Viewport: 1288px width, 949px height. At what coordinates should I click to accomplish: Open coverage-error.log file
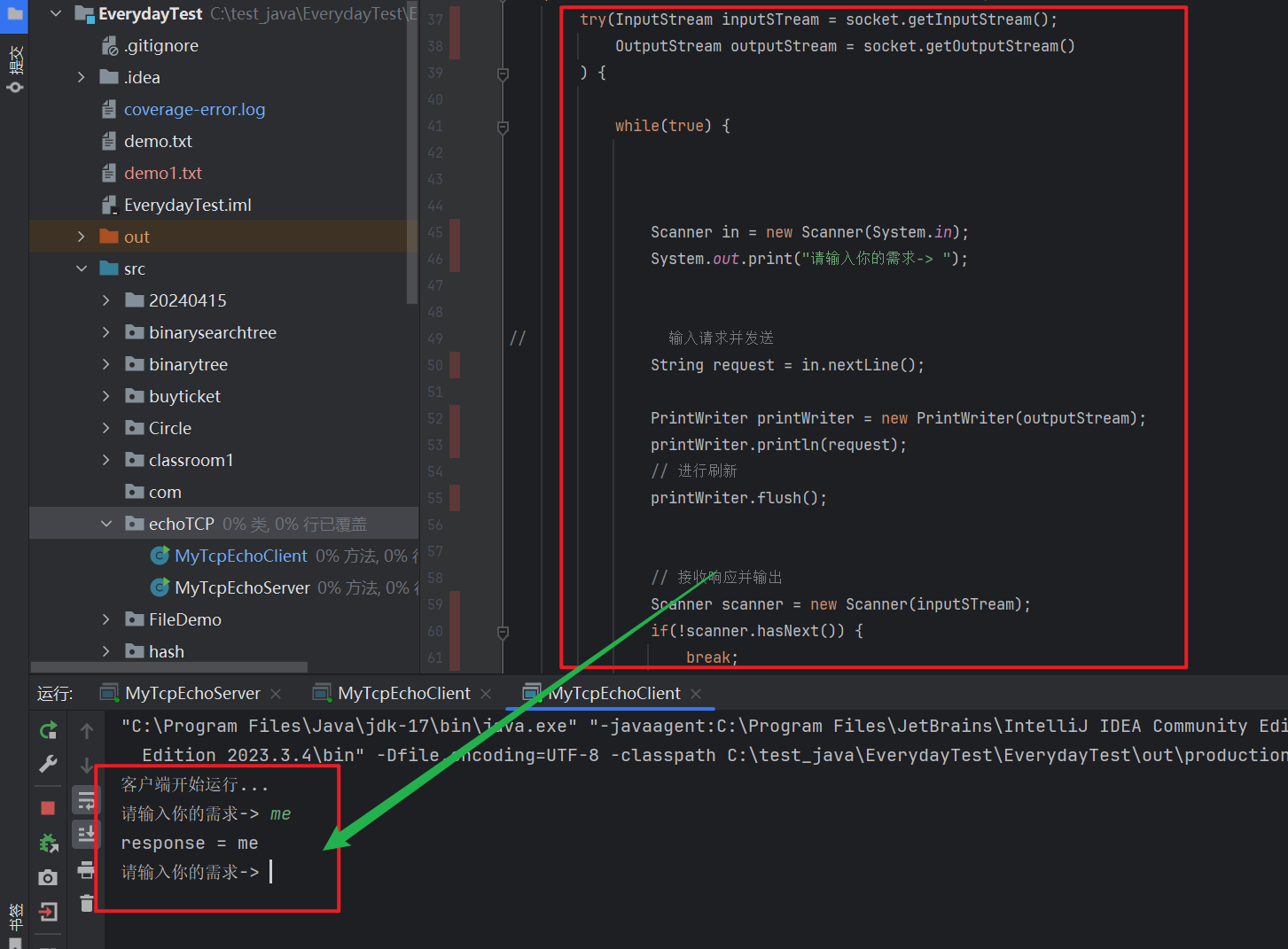tap(194, 109)
